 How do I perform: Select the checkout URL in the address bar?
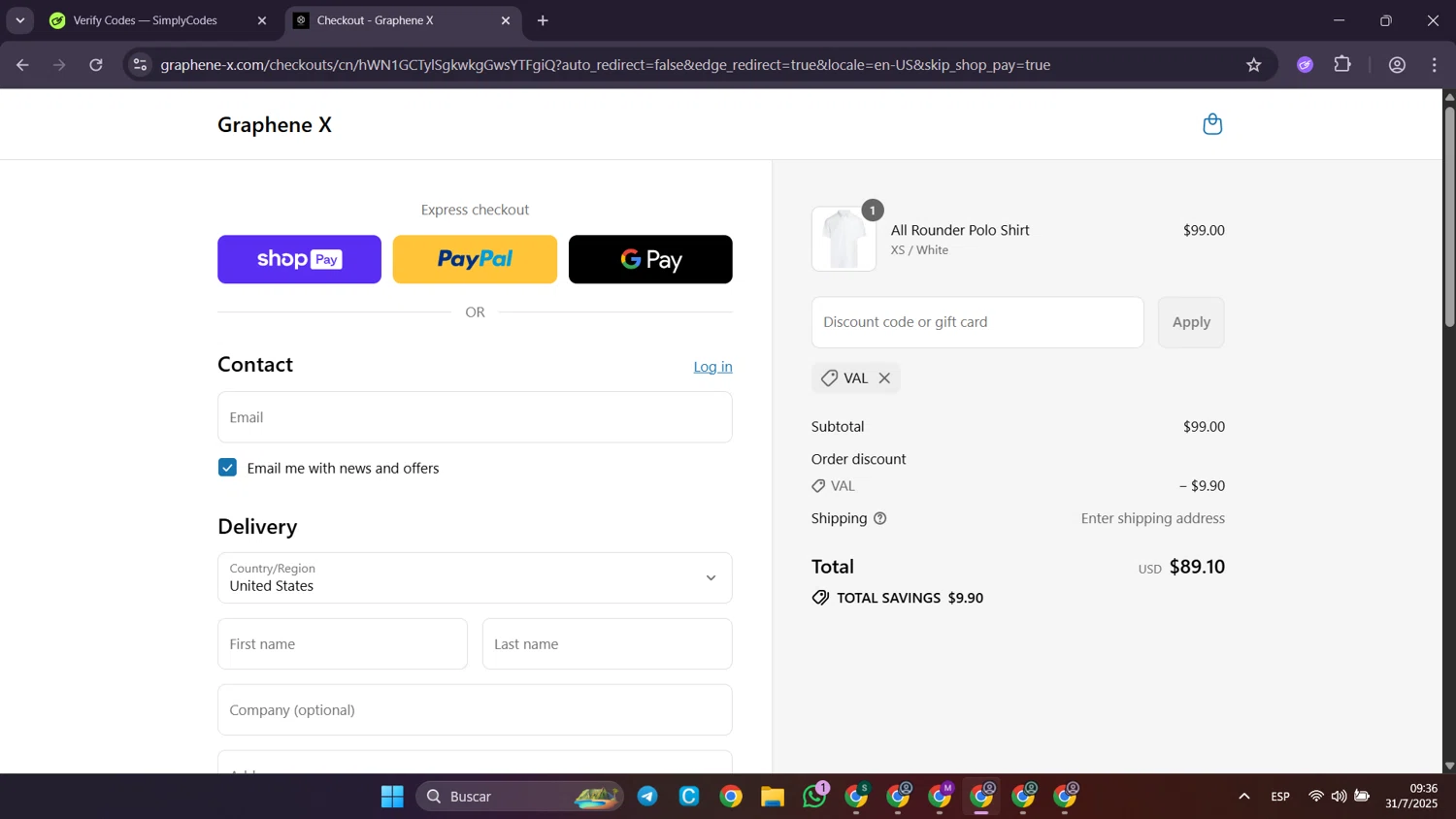point(605,65)
